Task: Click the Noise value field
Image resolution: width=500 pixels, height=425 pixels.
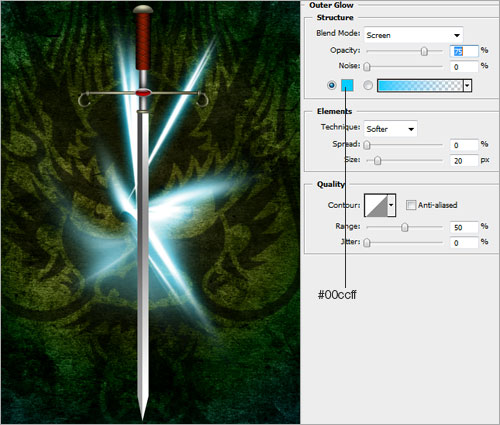Action: 464,67
